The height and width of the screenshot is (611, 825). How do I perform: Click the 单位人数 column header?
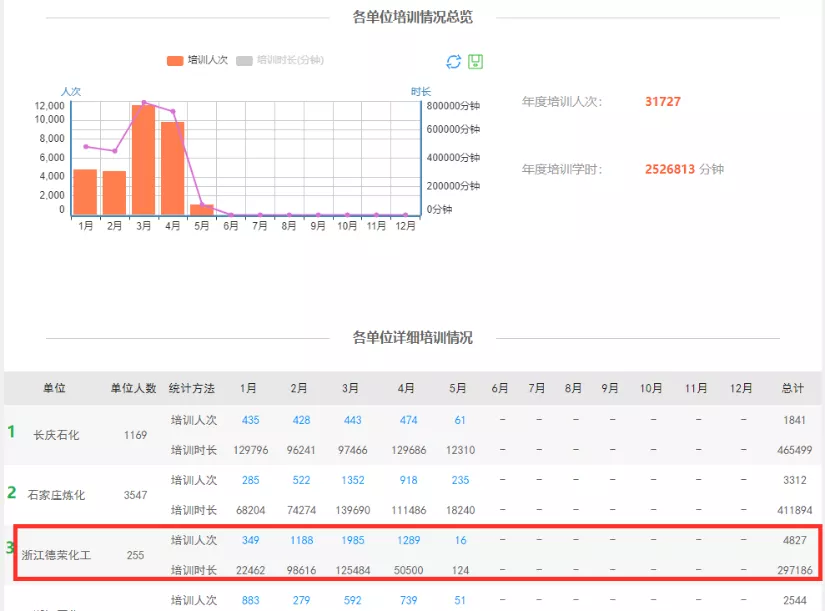(x=133, y=388)
